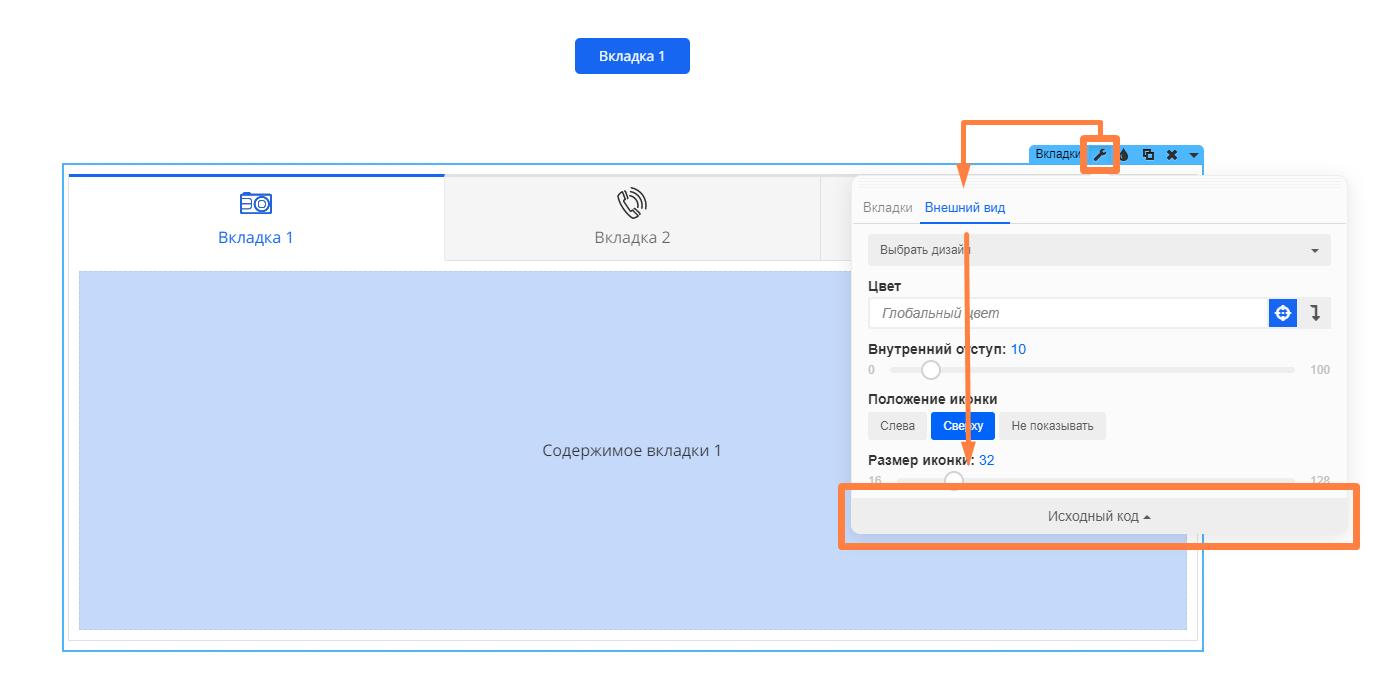Image resolution: width=1400 pixels, height=700 pixels.
Task: Pick color with the crosshair target icon
Action: pyautogui.click(x=1283, y=313)
